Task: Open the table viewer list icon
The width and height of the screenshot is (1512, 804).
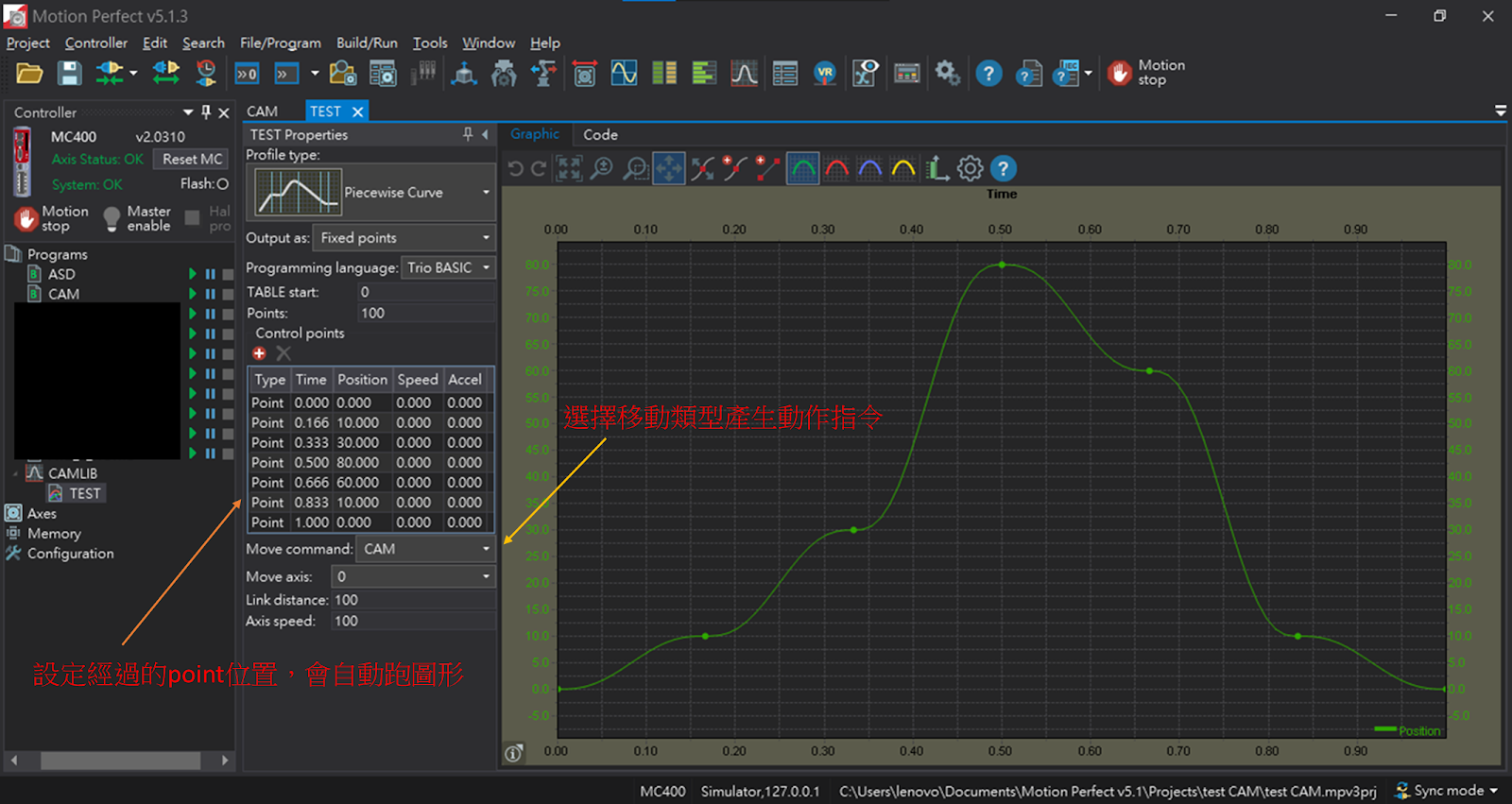Action: click(784, 73)
